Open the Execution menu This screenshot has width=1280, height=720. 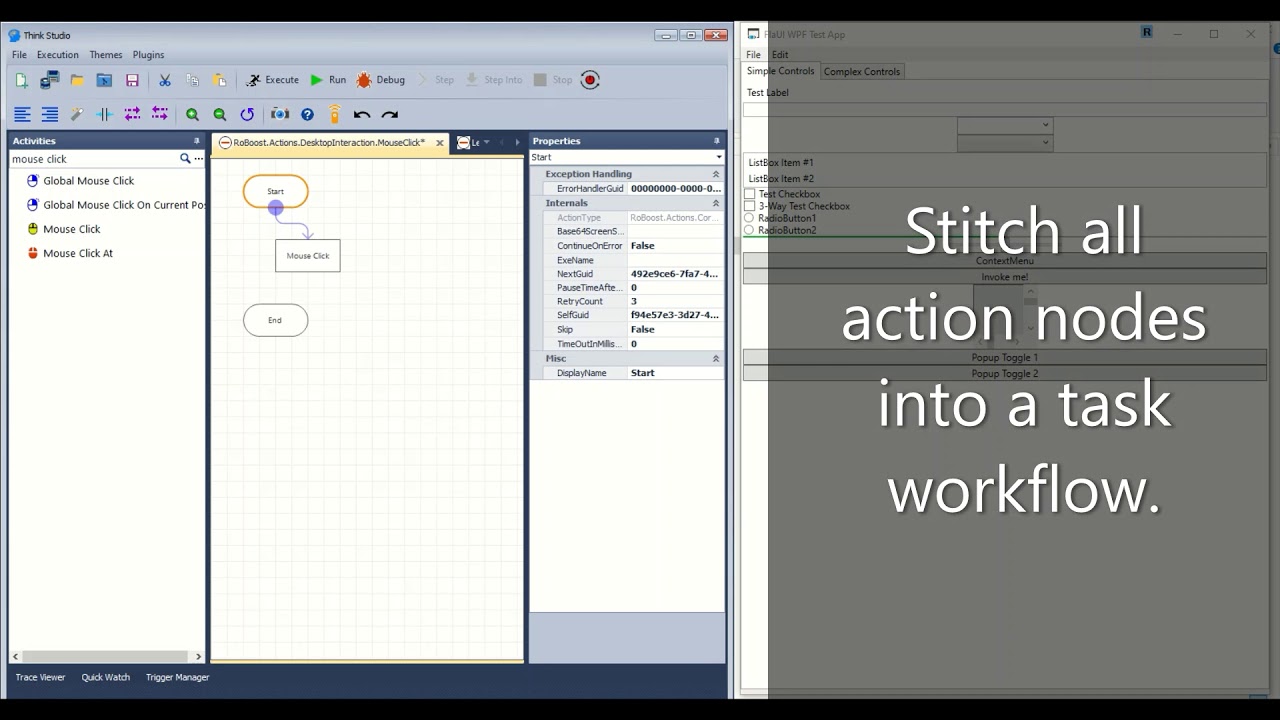pyautogui.click(x=57, y=55)
